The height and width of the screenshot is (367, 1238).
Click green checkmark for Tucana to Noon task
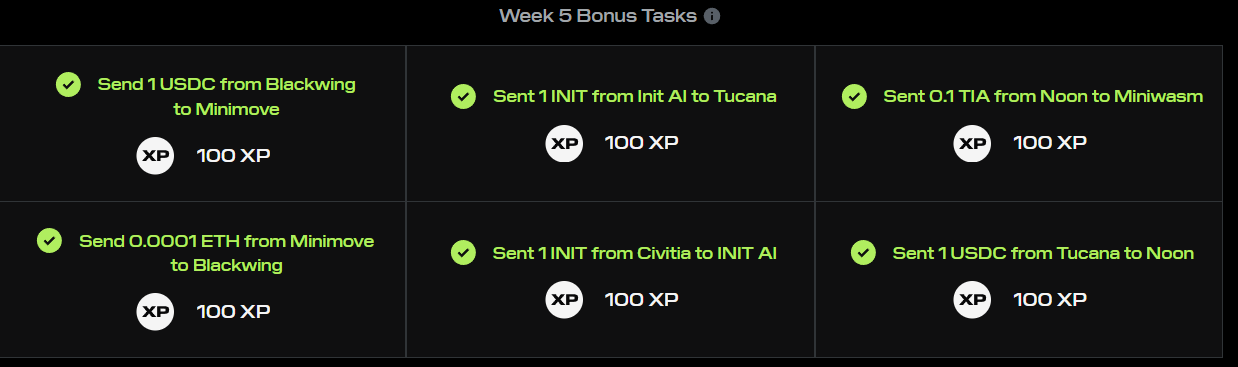point(863,252)
